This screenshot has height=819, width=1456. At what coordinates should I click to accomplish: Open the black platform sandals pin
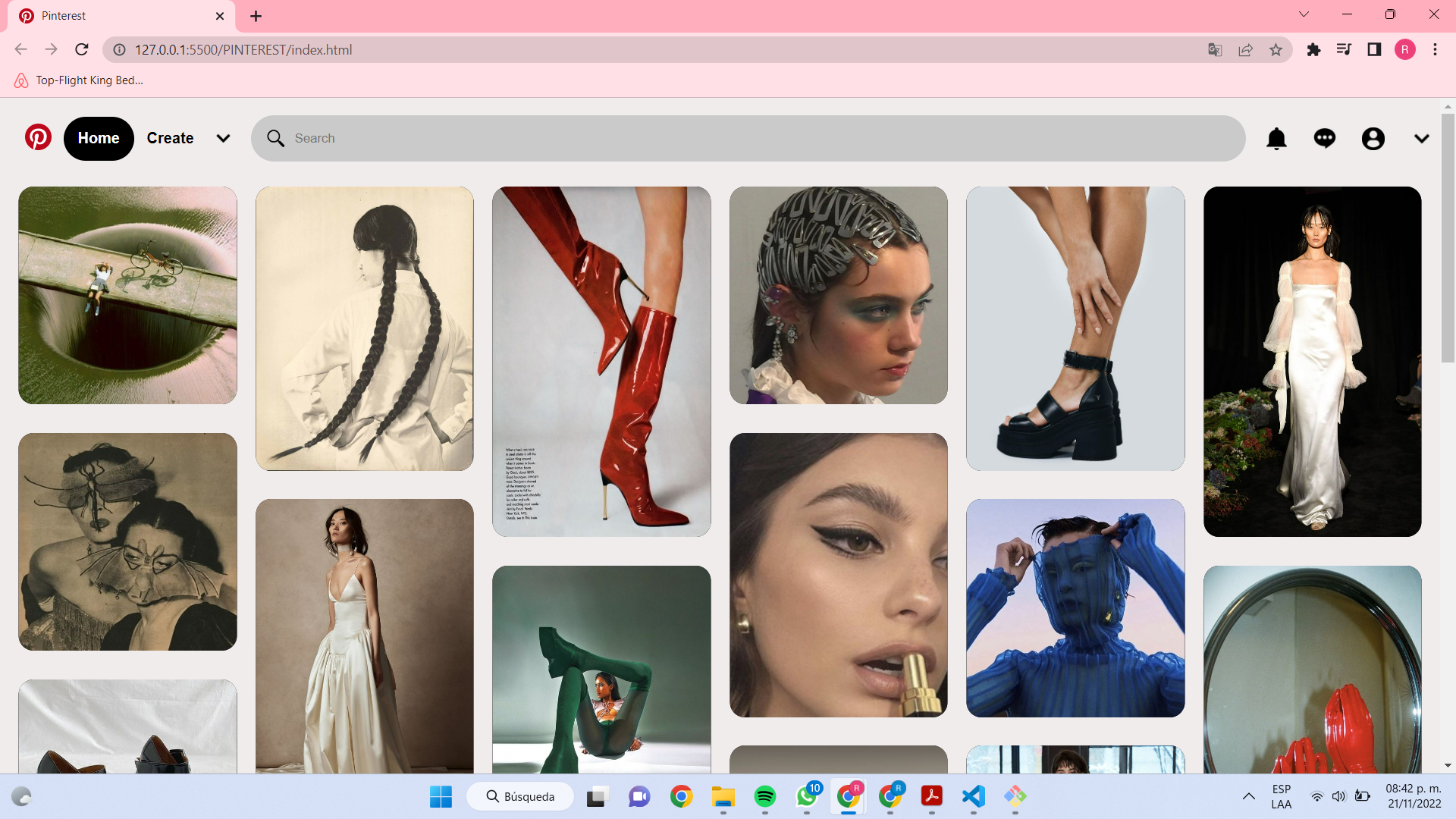tap(1075, 328)
